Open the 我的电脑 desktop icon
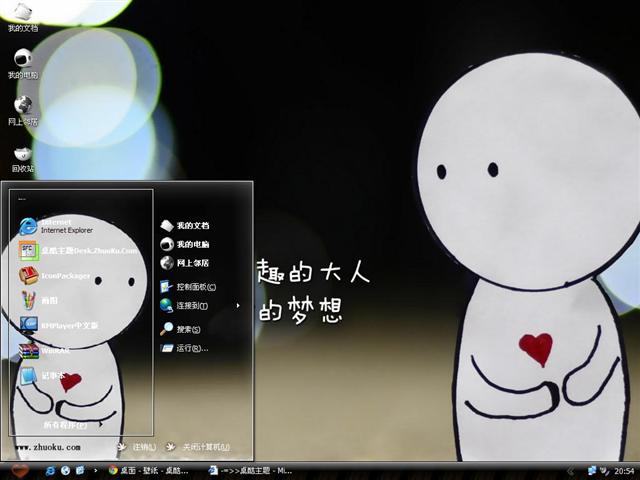Screen dimensions: 640x480 point(22,64)
